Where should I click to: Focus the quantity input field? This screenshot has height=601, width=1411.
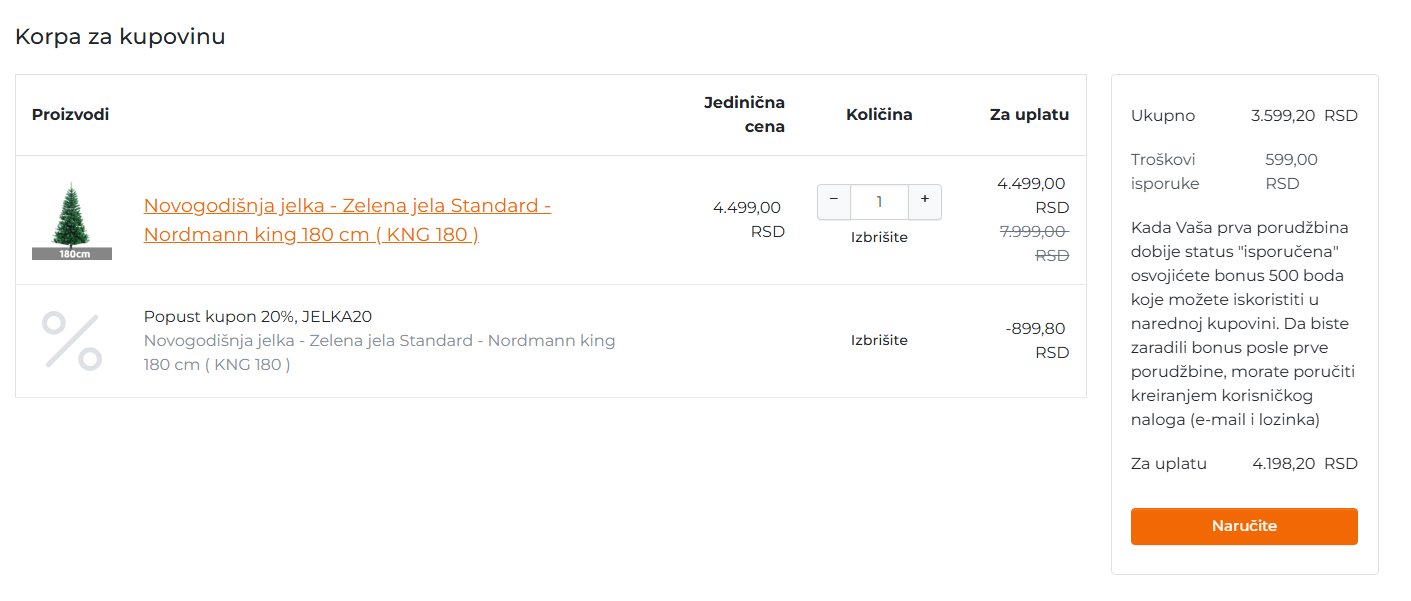point(879,202)
